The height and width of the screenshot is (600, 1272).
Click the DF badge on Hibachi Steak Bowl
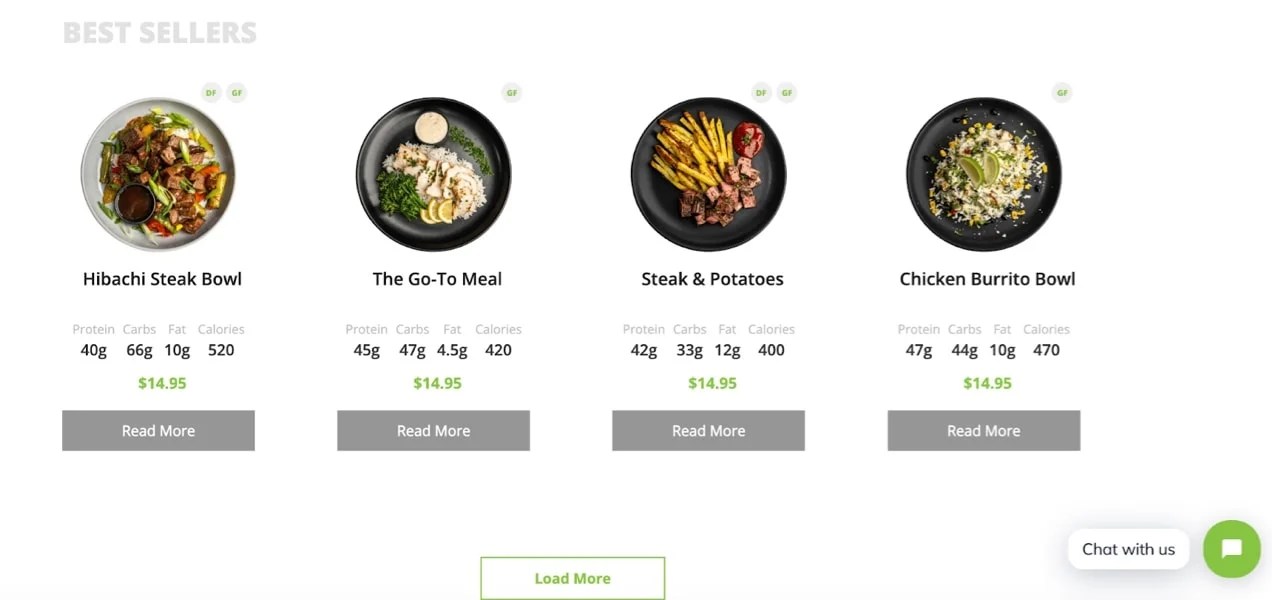(x=211, y=92)
